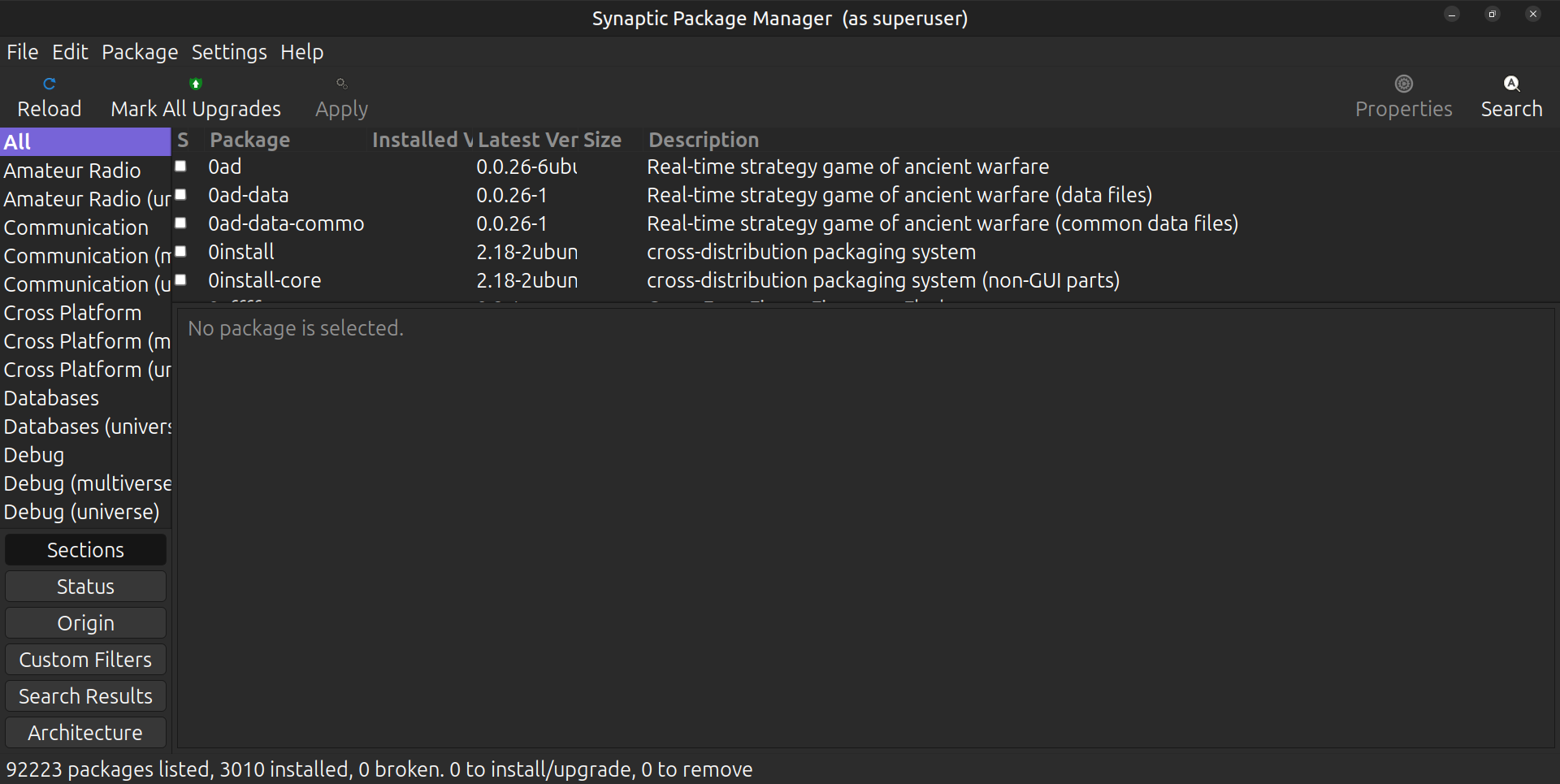Sort by the Description column header
This screenshot has height=784, width=1560.
704,140
